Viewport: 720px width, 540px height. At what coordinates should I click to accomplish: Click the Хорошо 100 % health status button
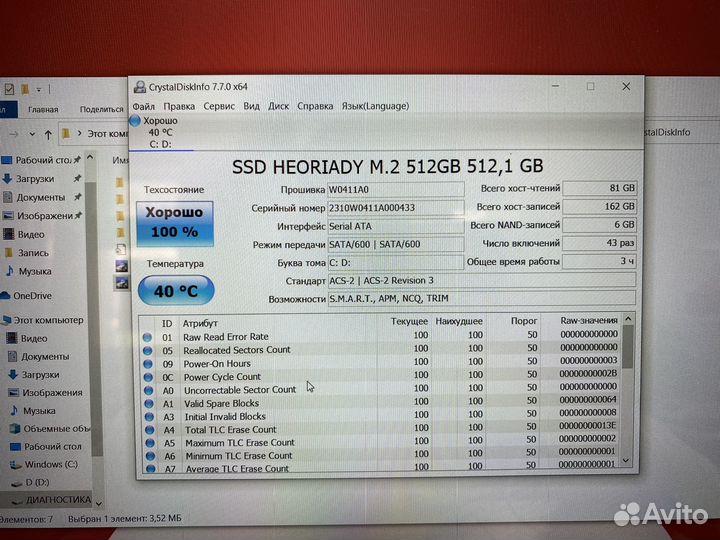click(175, 224)
